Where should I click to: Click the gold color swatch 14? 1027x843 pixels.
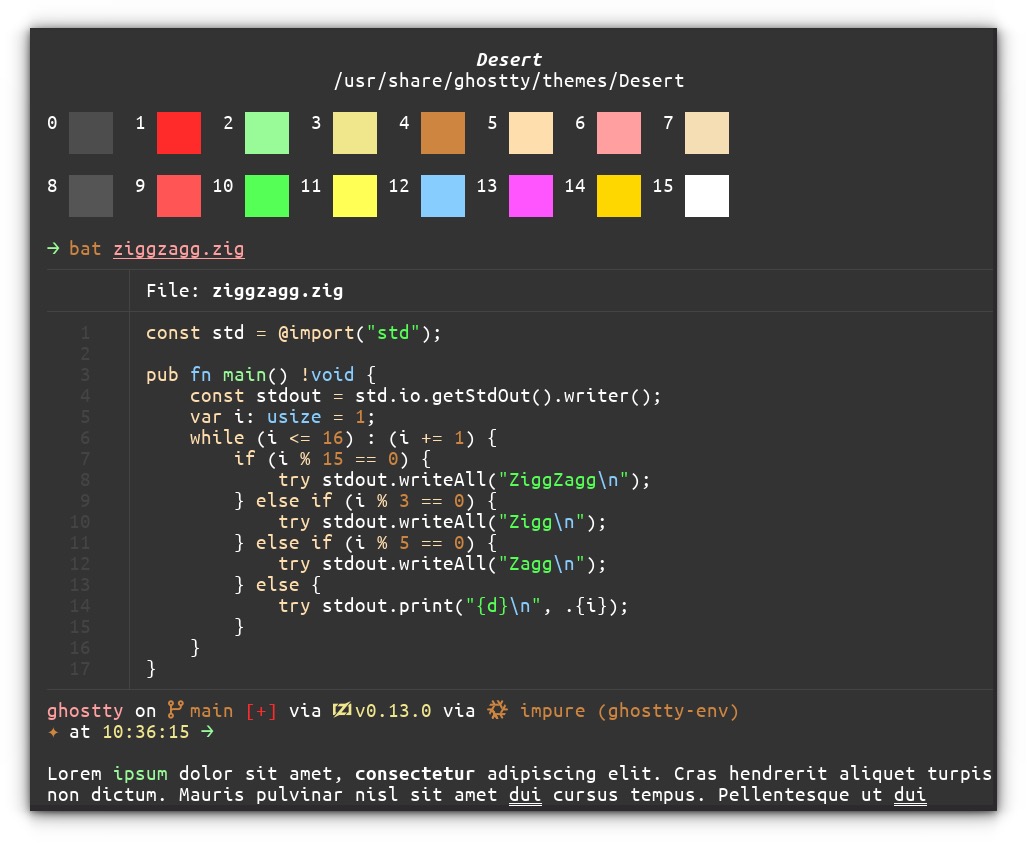click(619, 196)
